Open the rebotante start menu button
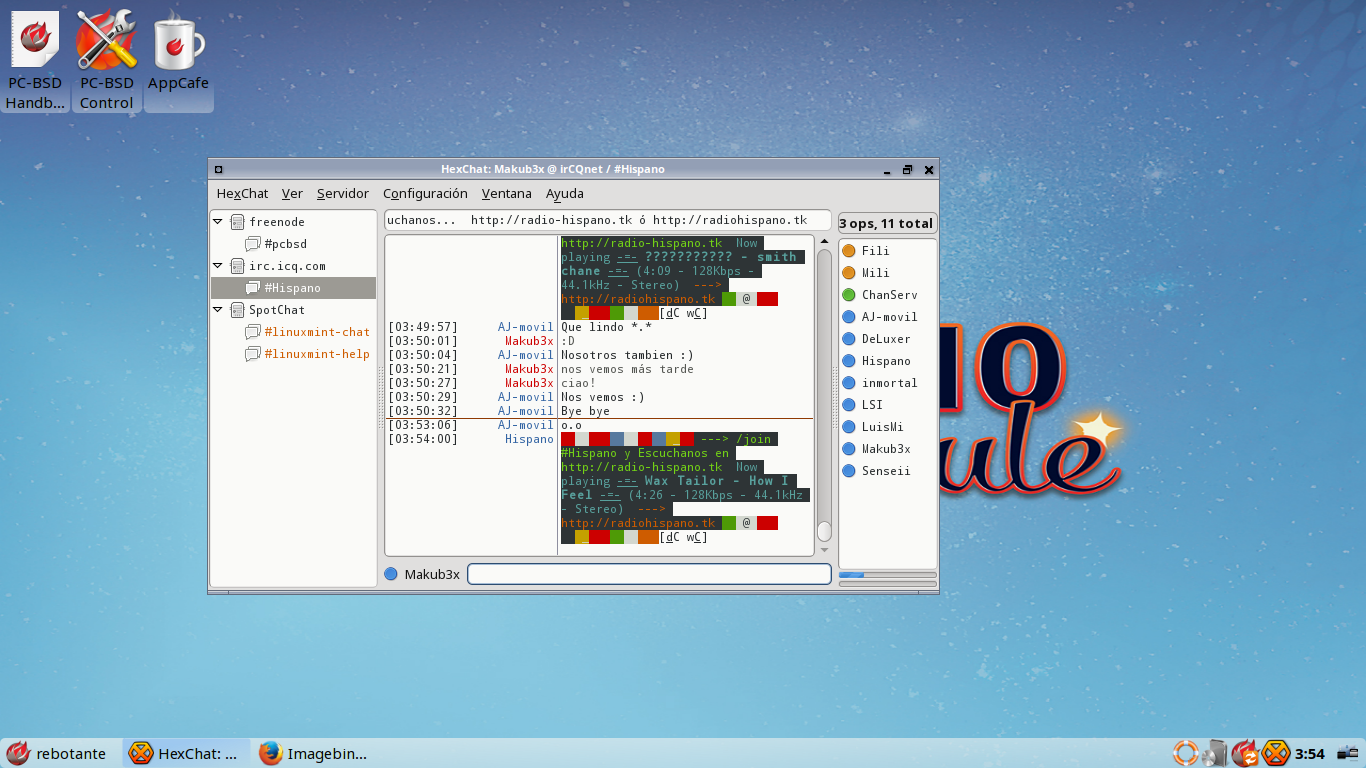The width and height of the screenshot is (1366, 768). coord(58,753)
